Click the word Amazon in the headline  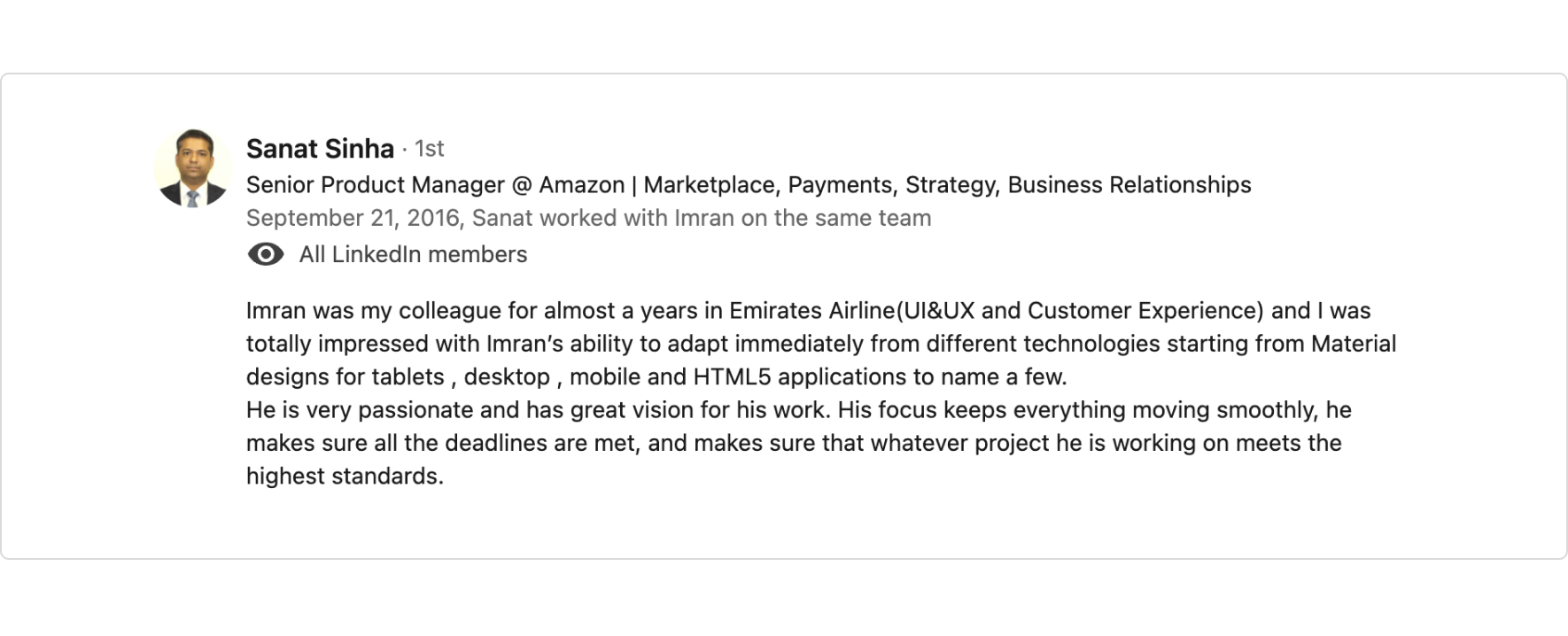coord(581,185)
